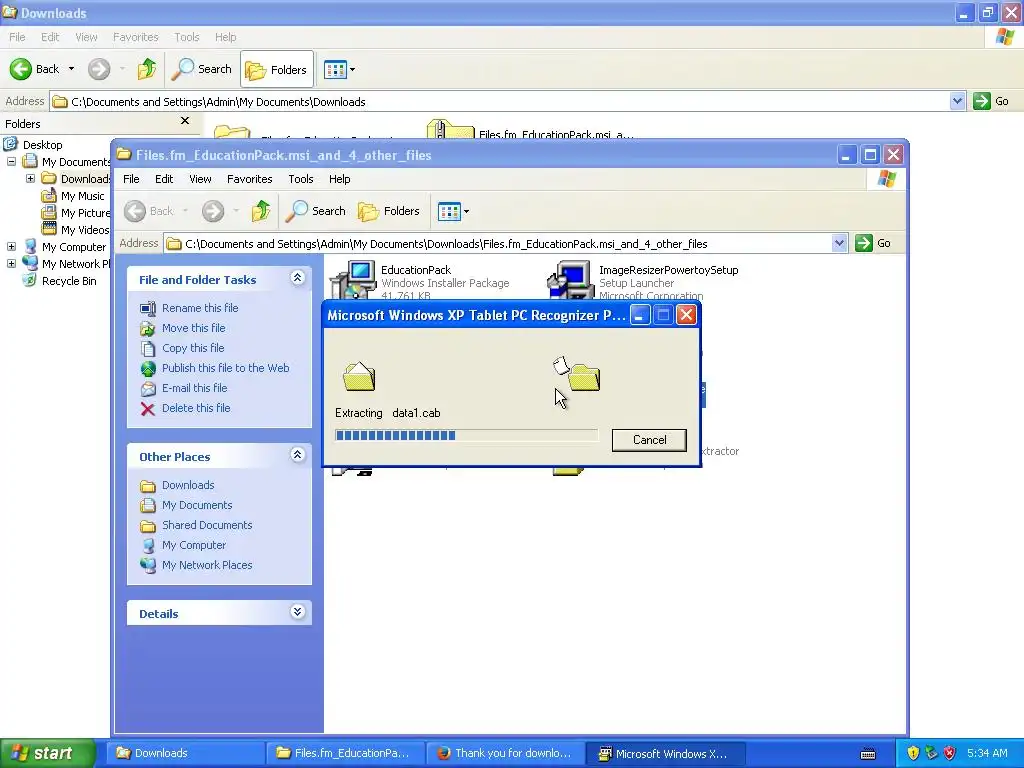Viewport: 1024px width, 768px height.
Task: Switch to Files.fm_EducationPa taskbar button
Action: pyautogui.click(x=345, y=754)
